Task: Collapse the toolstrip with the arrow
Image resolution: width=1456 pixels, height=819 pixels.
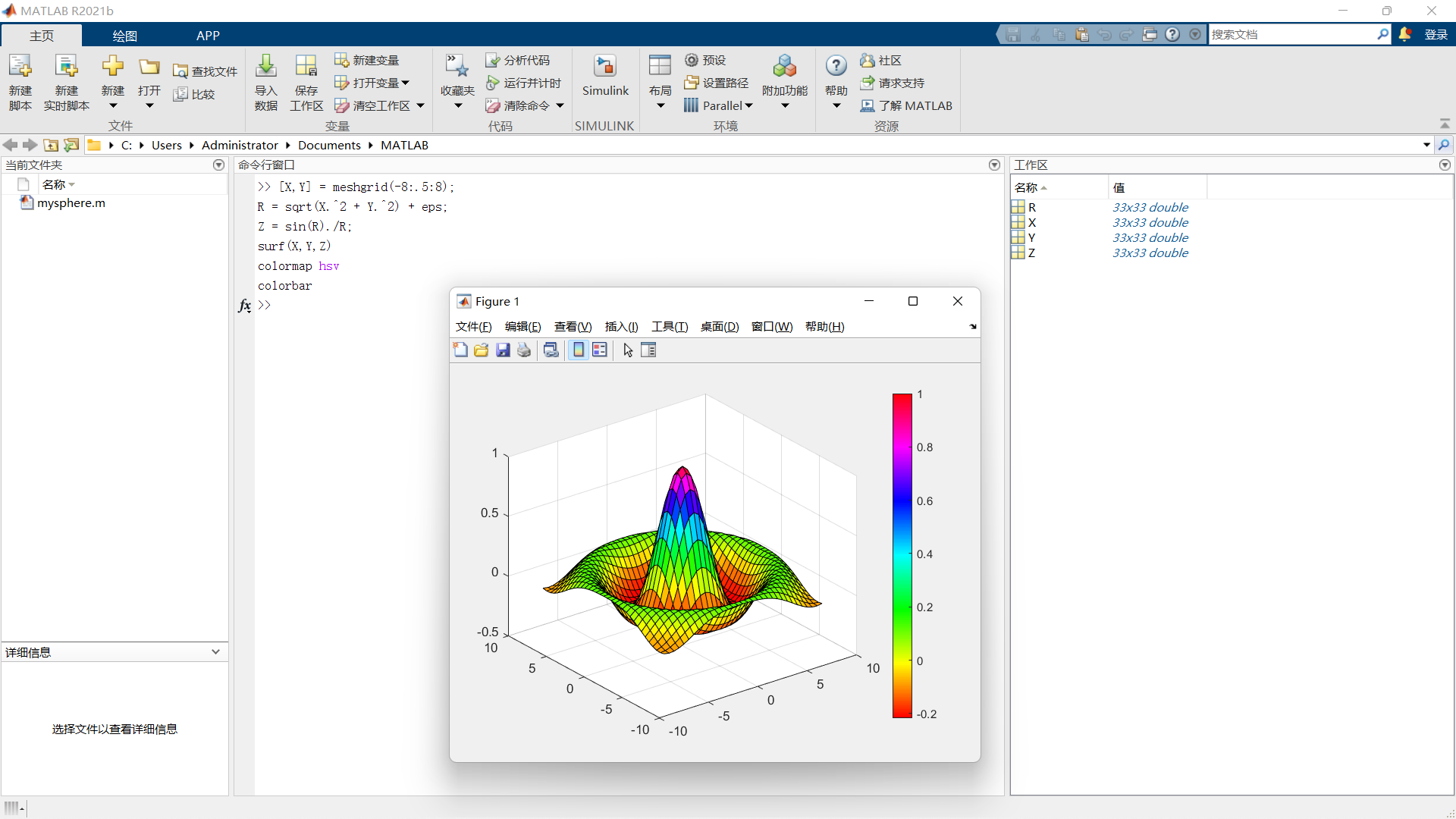Action: tap(1445, 124)
